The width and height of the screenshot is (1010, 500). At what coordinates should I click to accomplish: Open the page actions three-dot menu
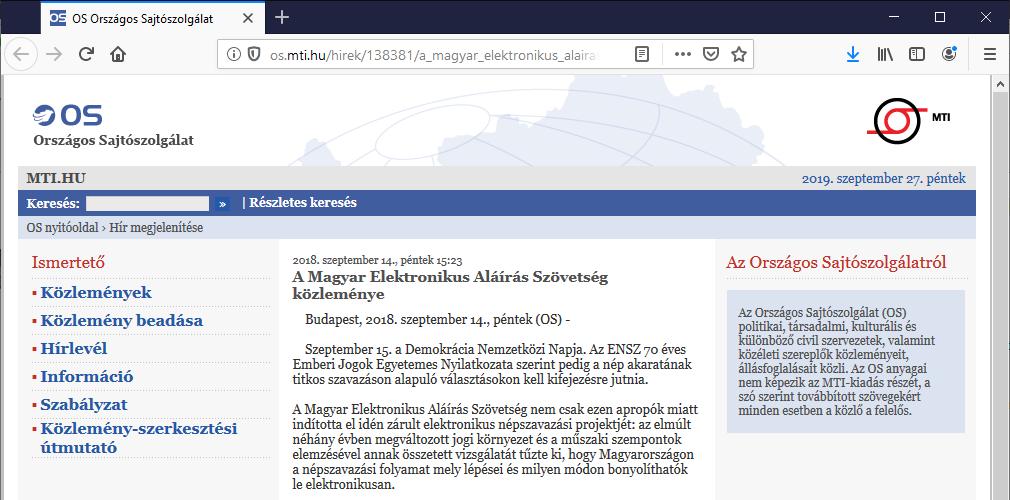point(682,54)
